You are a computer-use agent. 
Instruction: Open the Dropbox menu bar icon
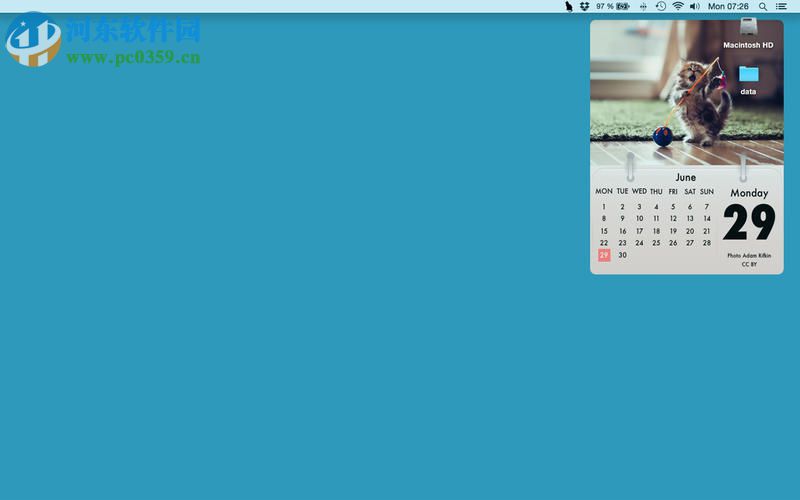click(x=585, y=7)
